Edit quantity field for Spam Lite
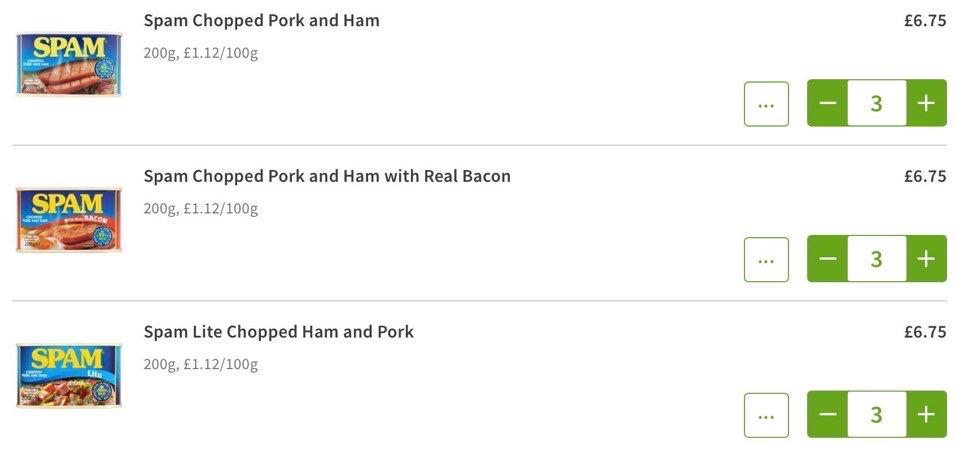 click(876, 414)
